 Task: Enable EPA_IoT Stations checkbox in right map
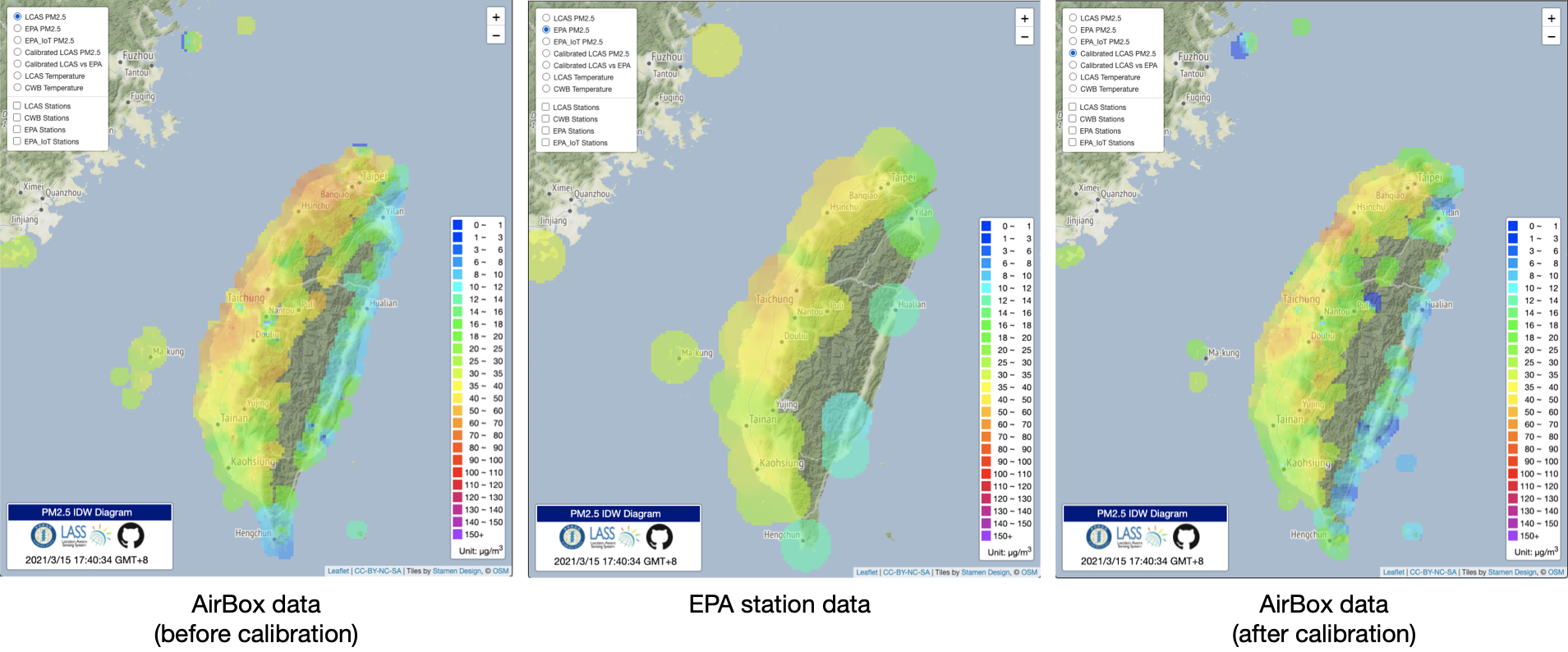point(1073,142)
